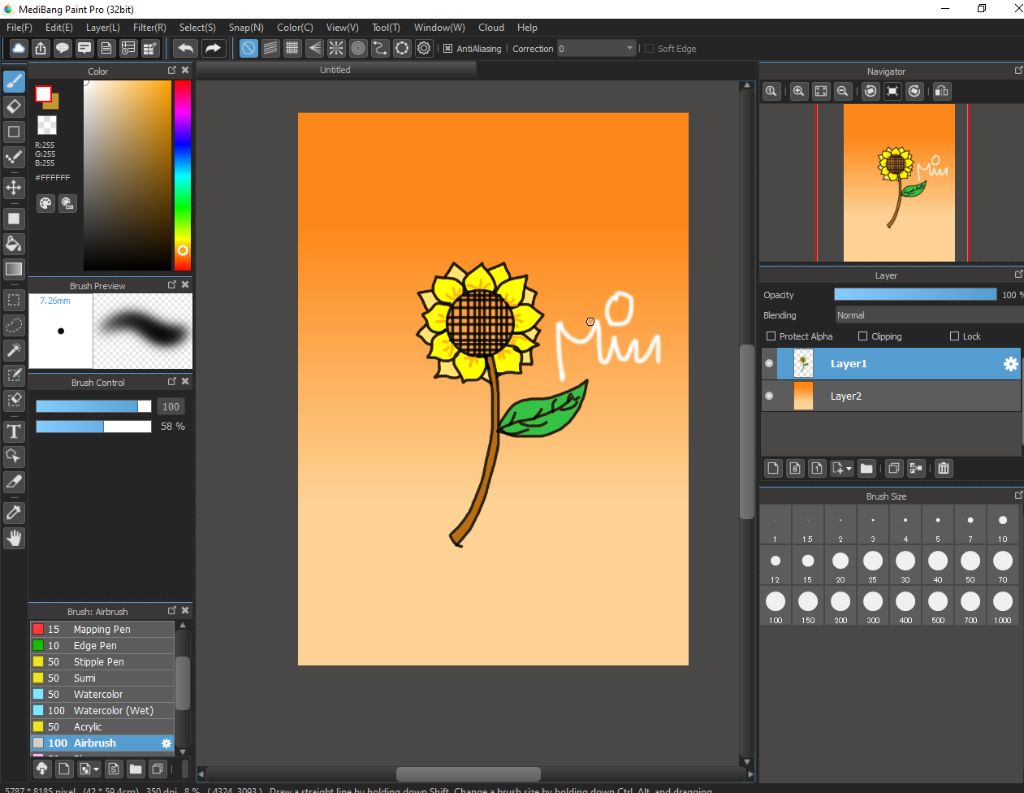Enable the Clipping checkbox
1024x793 pixels.
pos(863,336)
